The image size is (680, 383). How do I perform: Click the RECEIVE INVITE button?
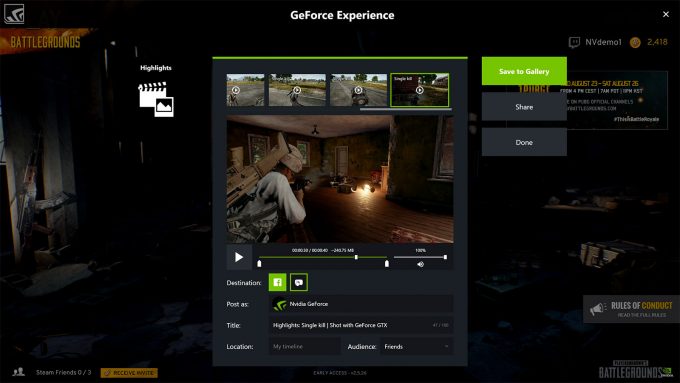click(129, 373)
